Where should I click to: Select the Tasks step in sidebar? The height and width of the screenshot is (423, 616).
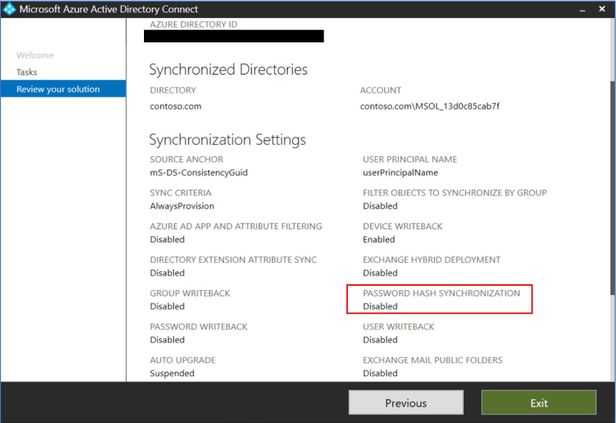point(27,72)
